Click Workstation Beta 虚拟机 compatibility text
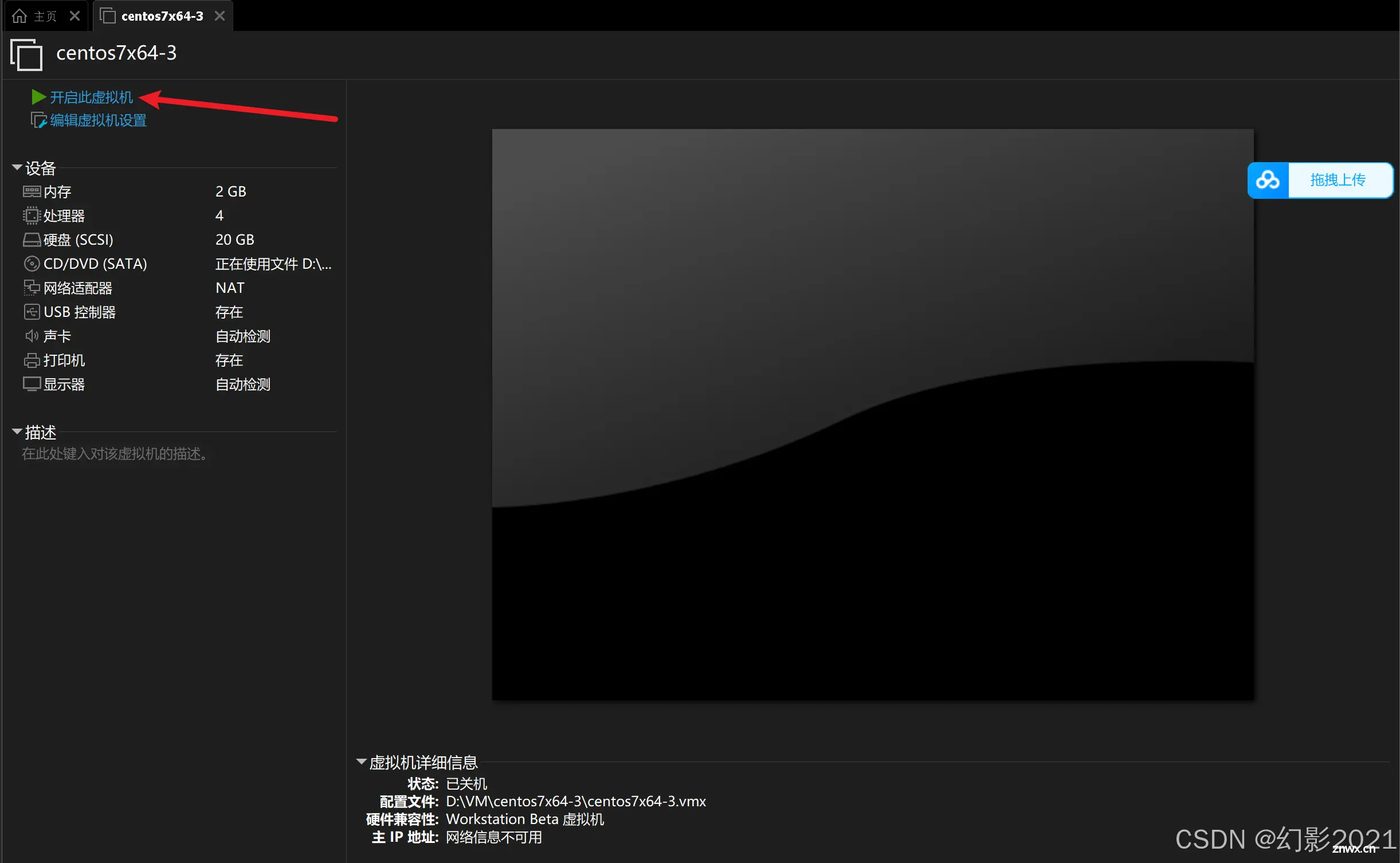1400x863 pixels. 525,819
